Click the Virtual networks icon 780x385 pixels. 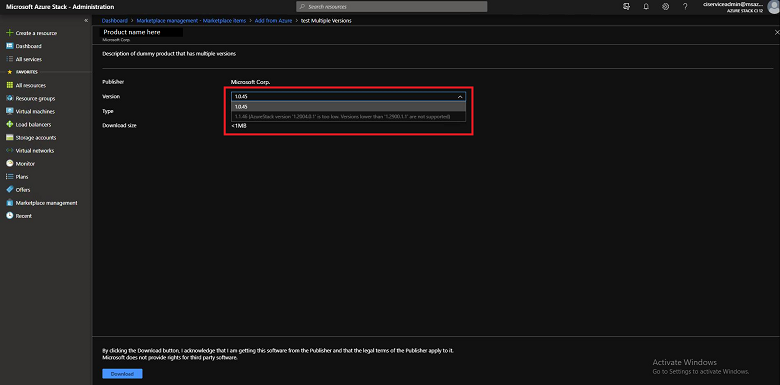point(9,150)
